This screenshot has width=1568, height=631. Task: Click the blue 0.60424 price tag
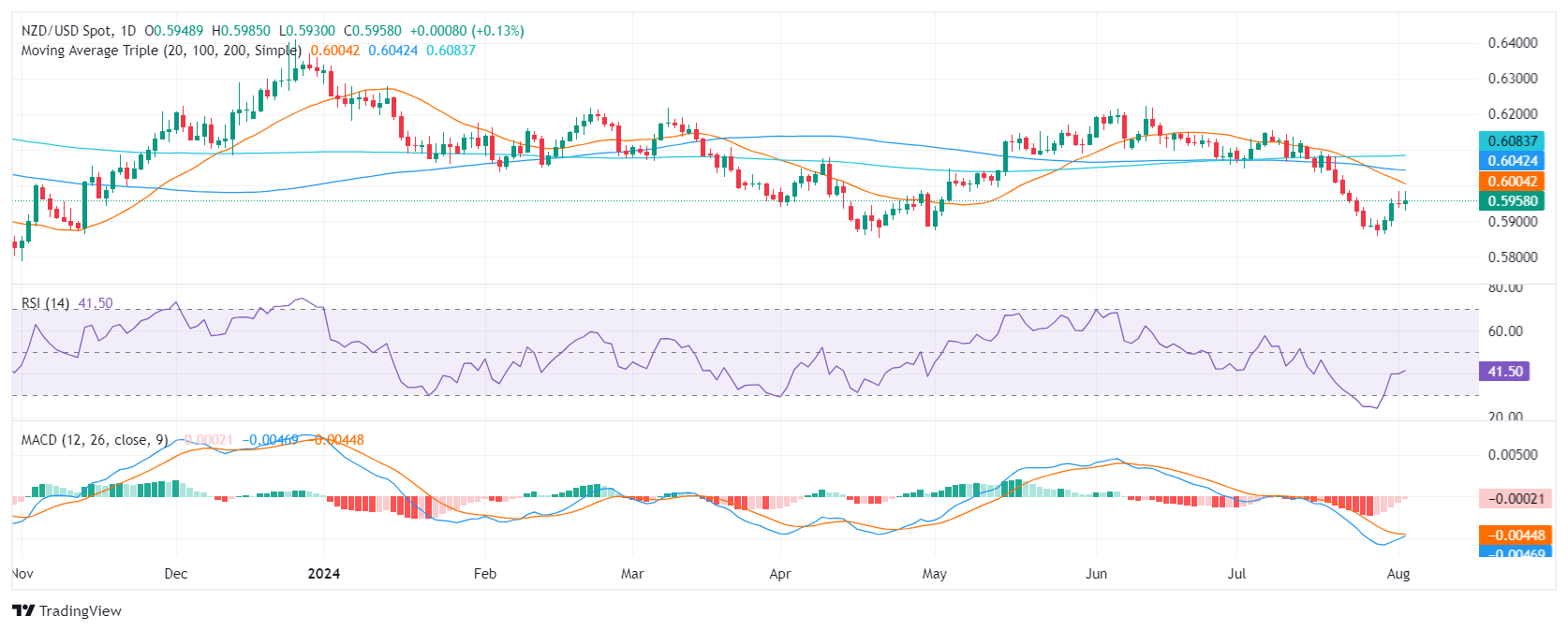pyautogui.click(x=1513, y=161)
